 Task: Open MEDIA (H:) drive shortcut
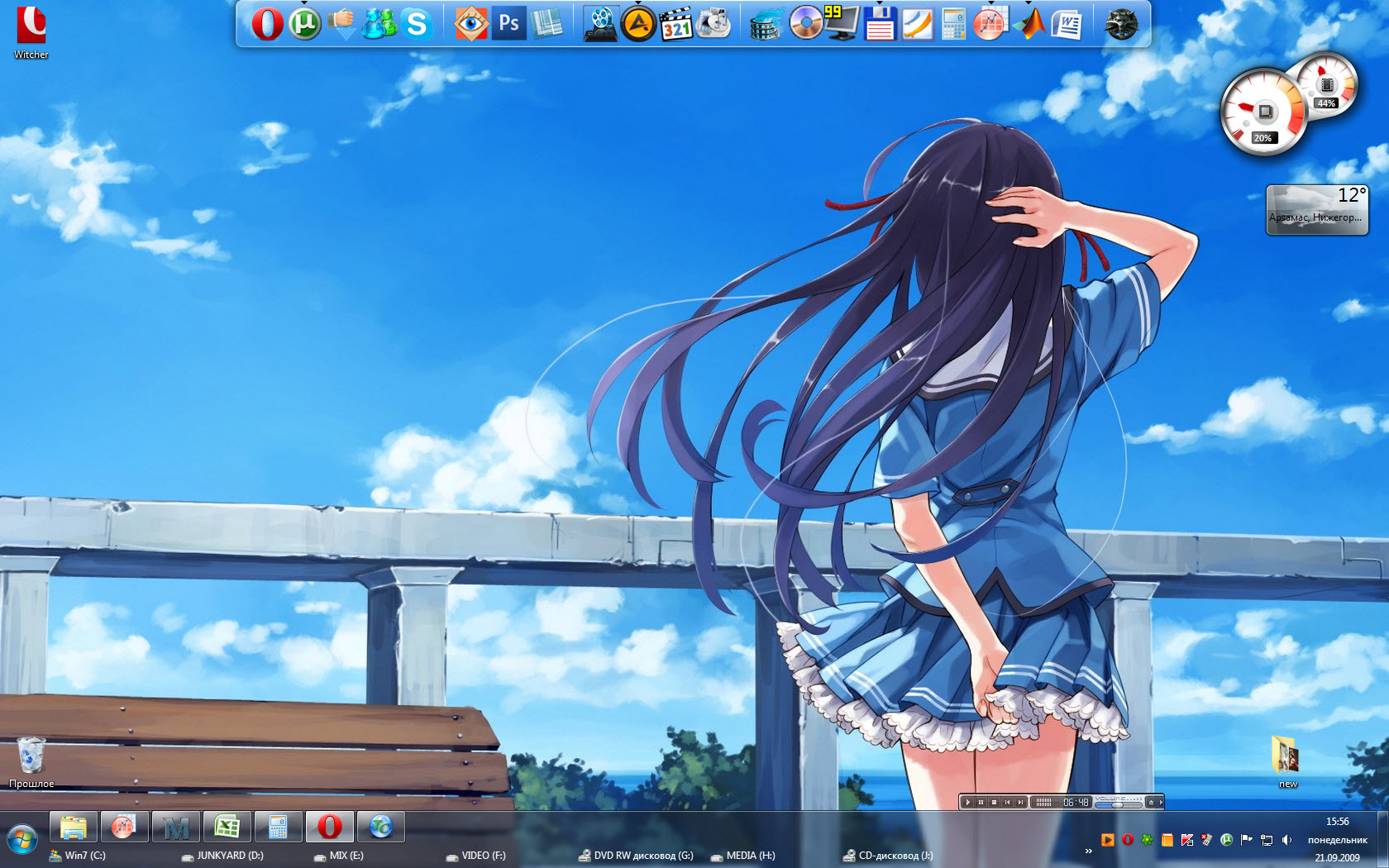pyautogui.click(x=743, y=856)
